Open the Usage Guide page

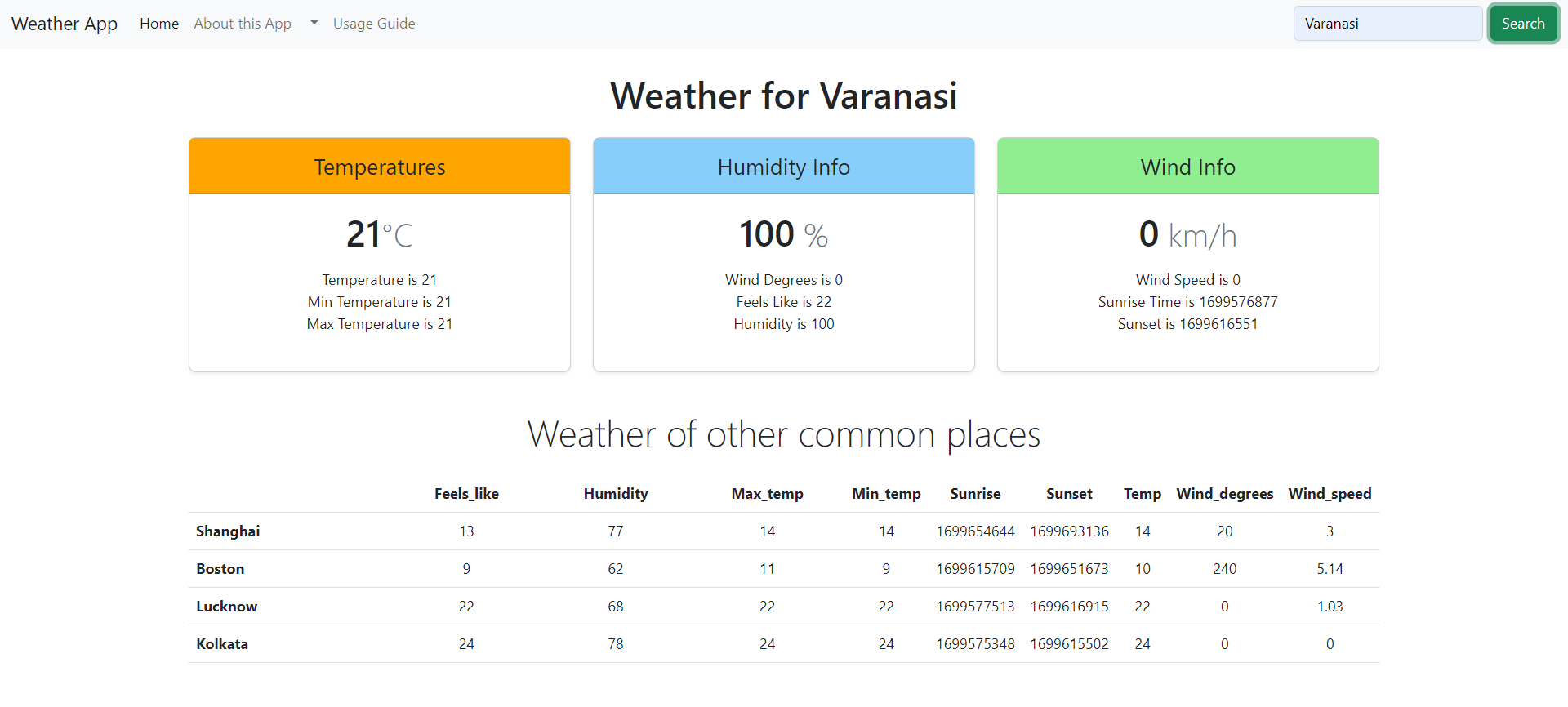374,24
